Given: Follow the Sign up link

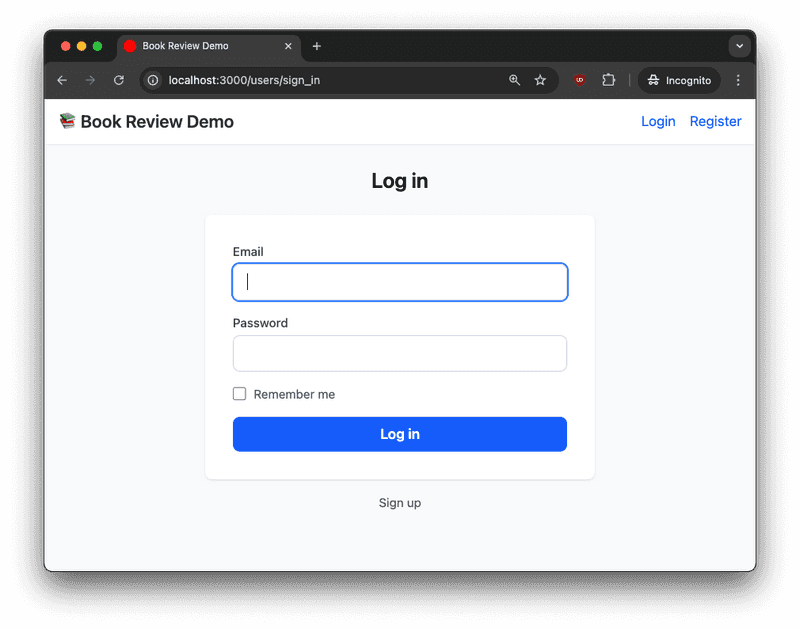Looking at the screenshot, I should 400,502.
